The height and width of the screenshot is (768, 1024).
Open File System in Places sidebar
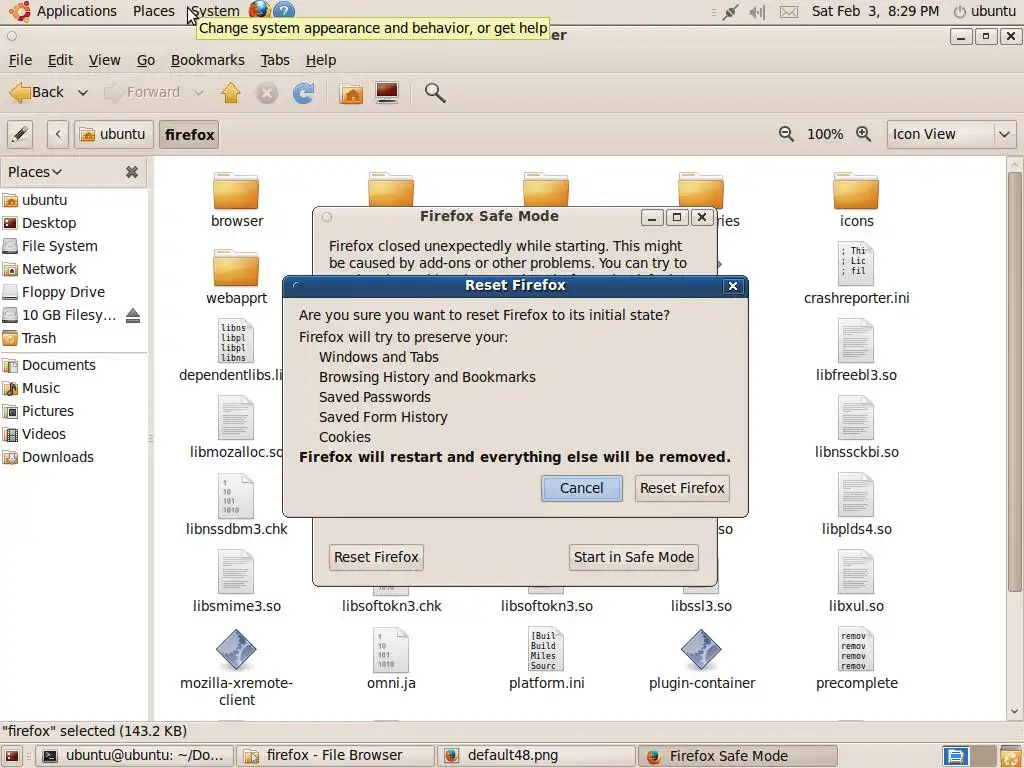point(59,246)
